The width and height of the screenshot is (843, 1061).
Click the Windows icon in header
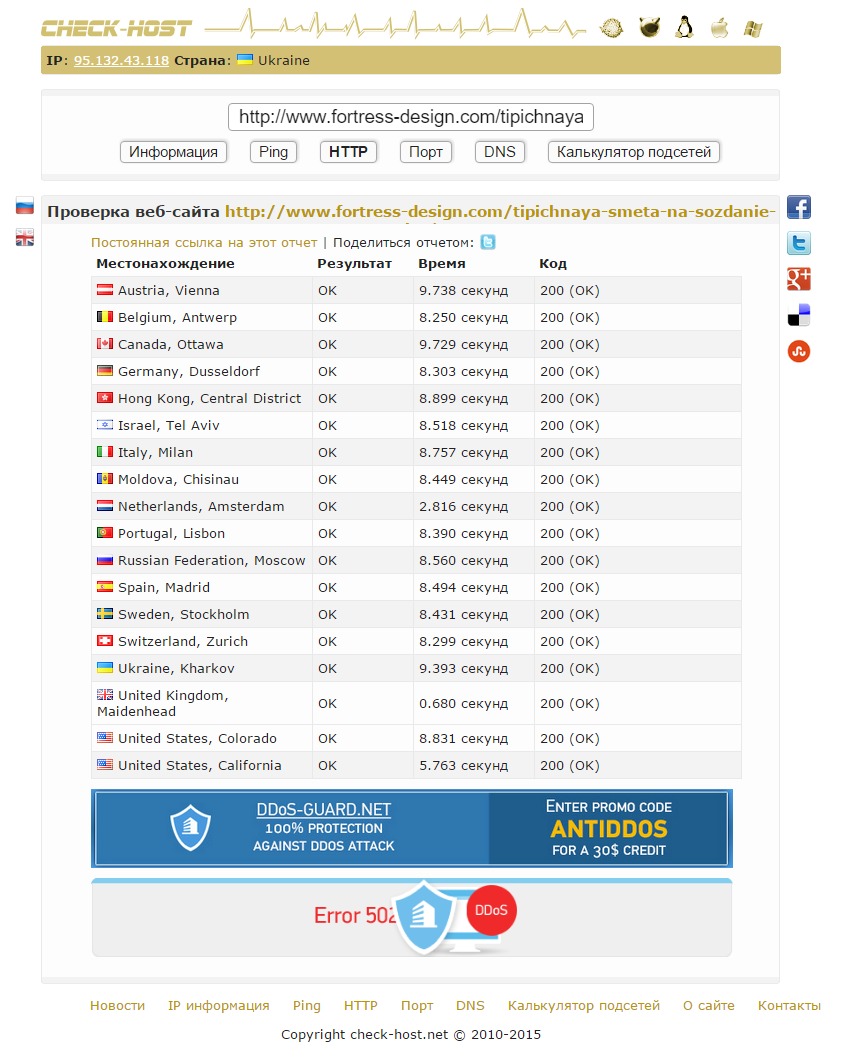tap(753, 28)
